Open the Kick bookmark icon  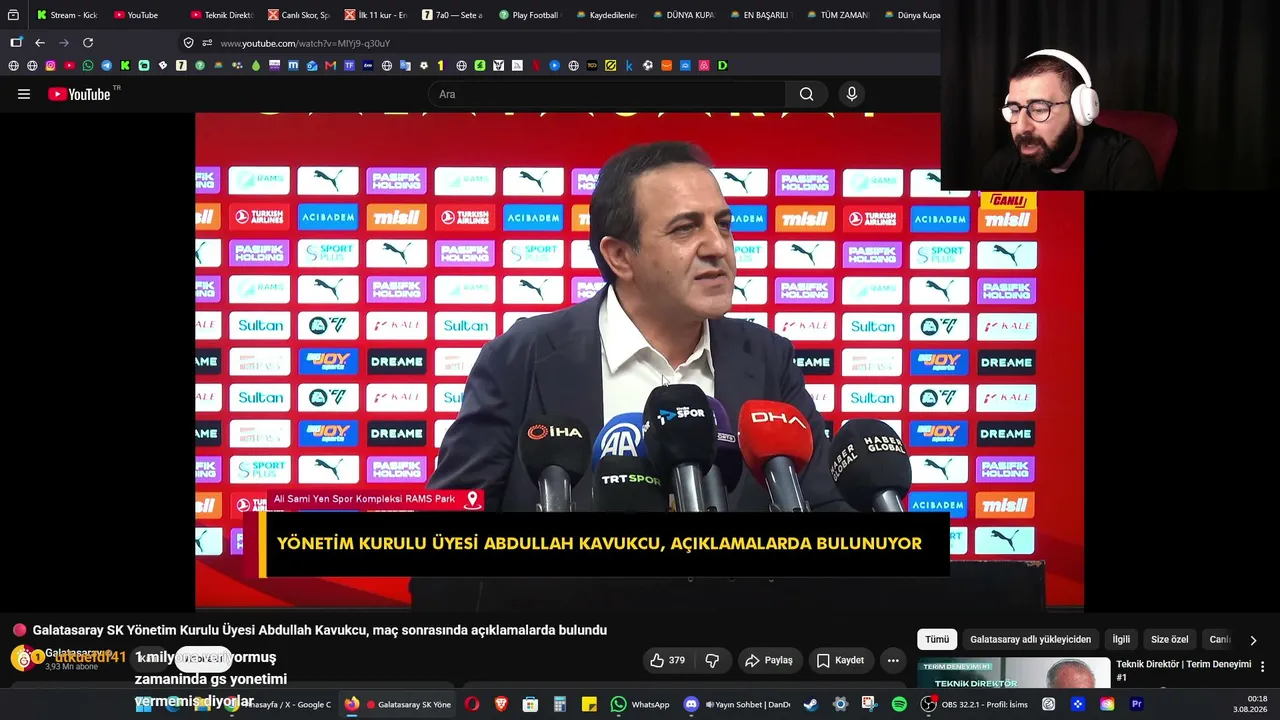coord(125,66)
